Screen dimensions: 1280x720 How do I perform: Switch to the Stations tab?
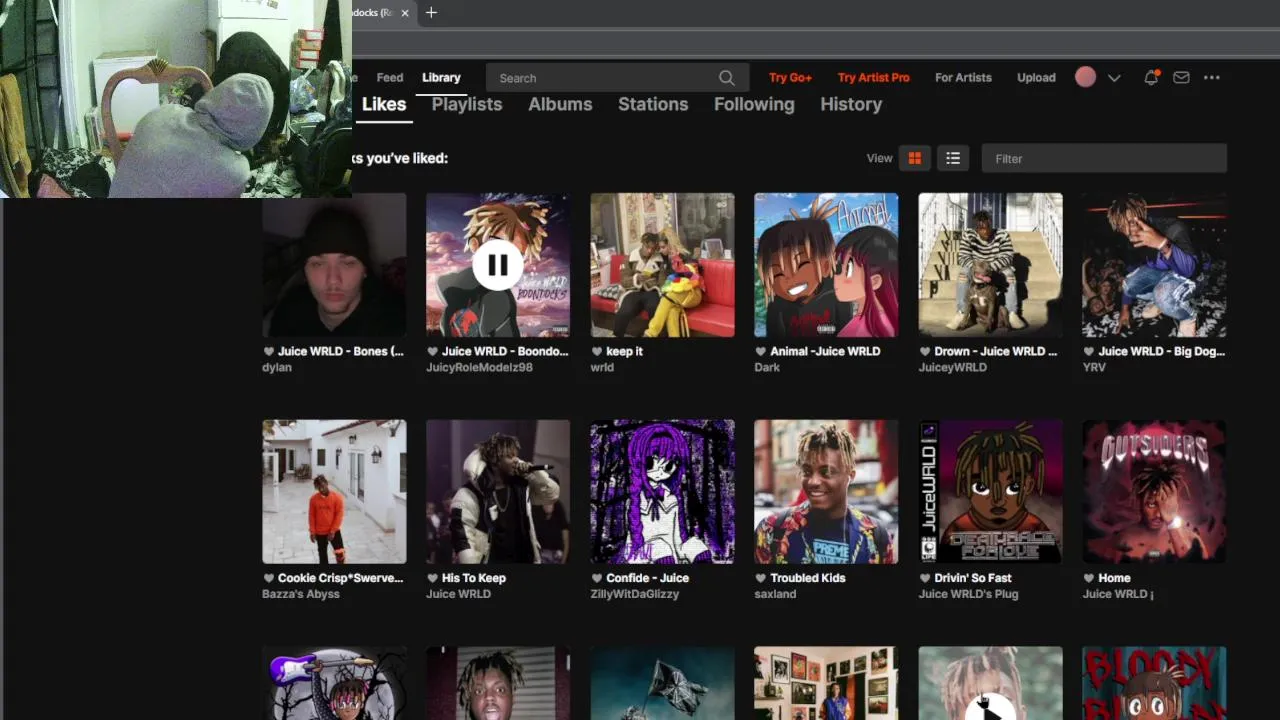653,104
